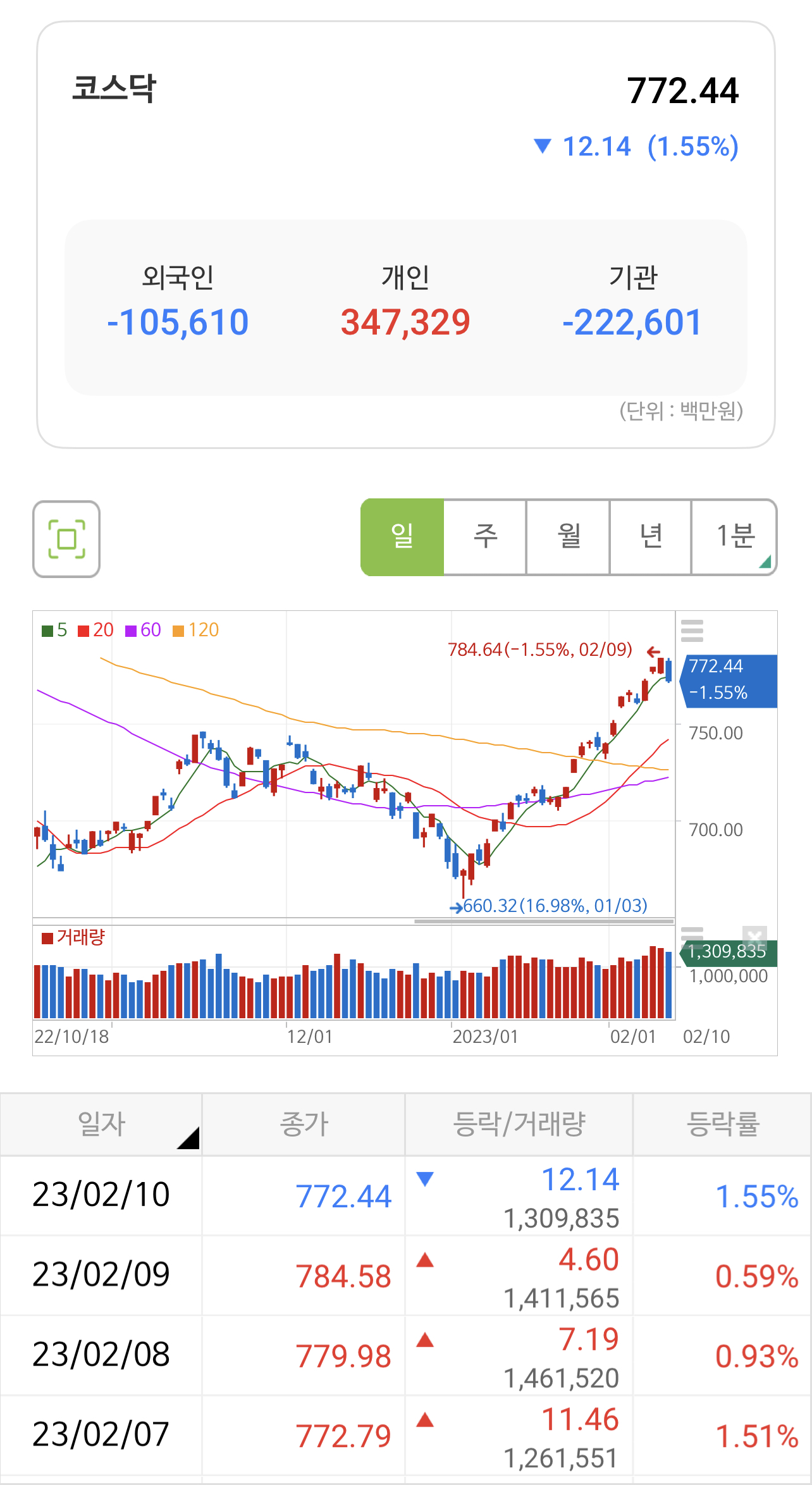Click the chart horizontal scrollbar
Viewport: 812px width, 1485px height.
pyautogui.click(x=544, y=921)
